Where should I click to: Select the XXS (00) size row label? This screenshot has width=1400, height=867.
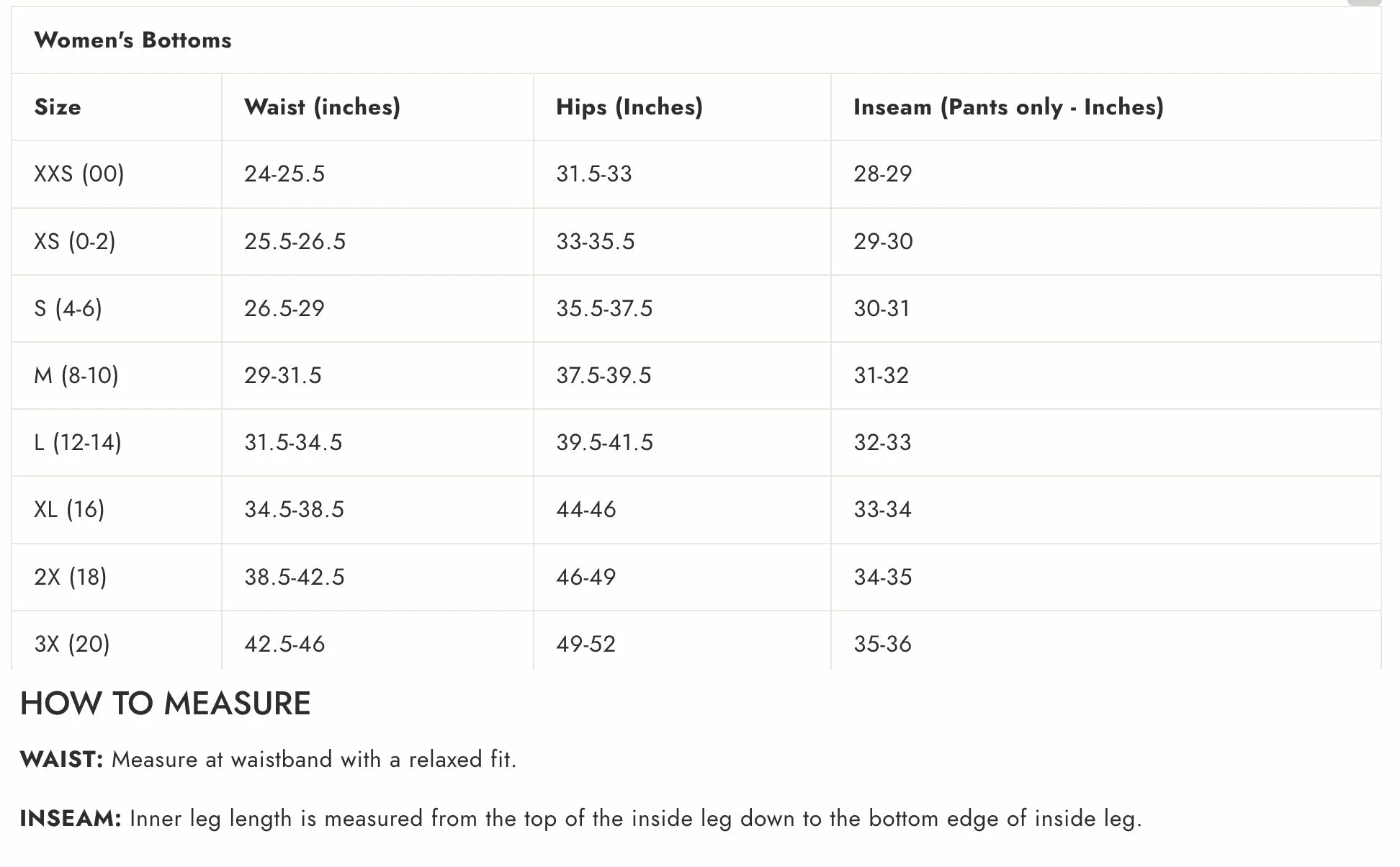[x=79, y=174]
